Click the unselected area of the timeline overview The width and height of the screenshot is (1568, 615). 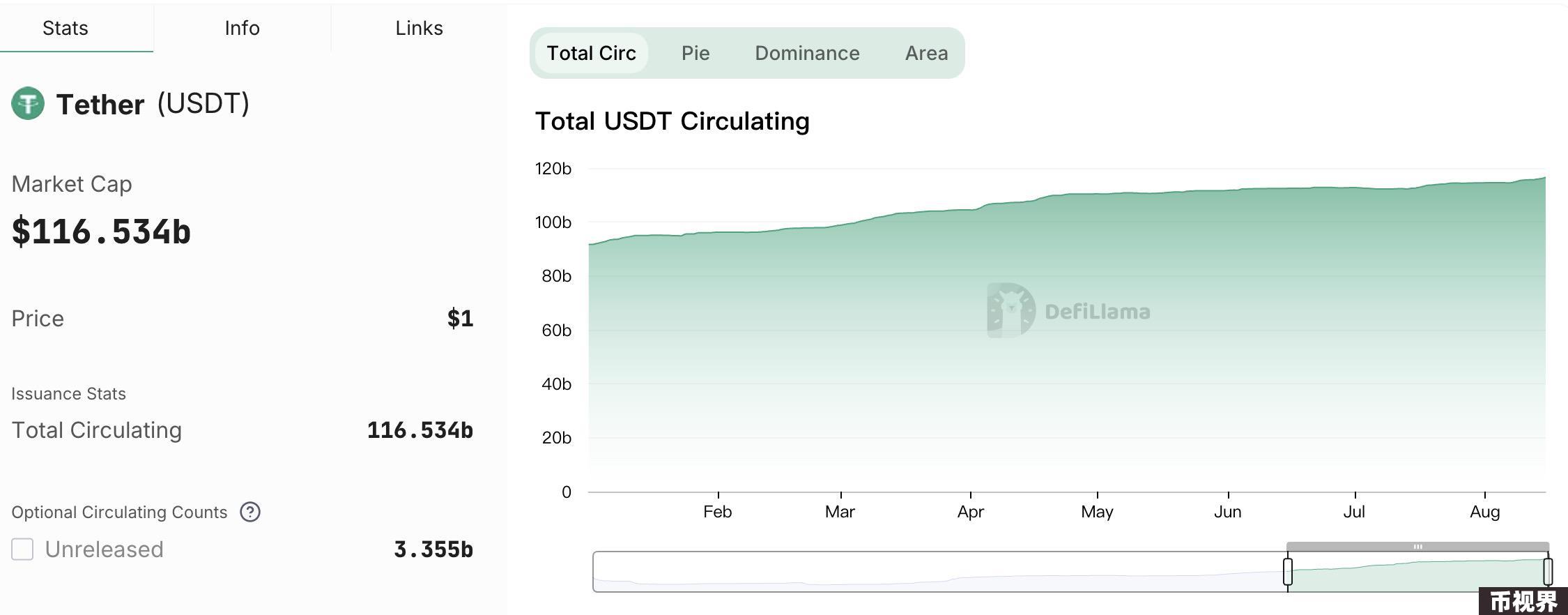pos(939,572)
